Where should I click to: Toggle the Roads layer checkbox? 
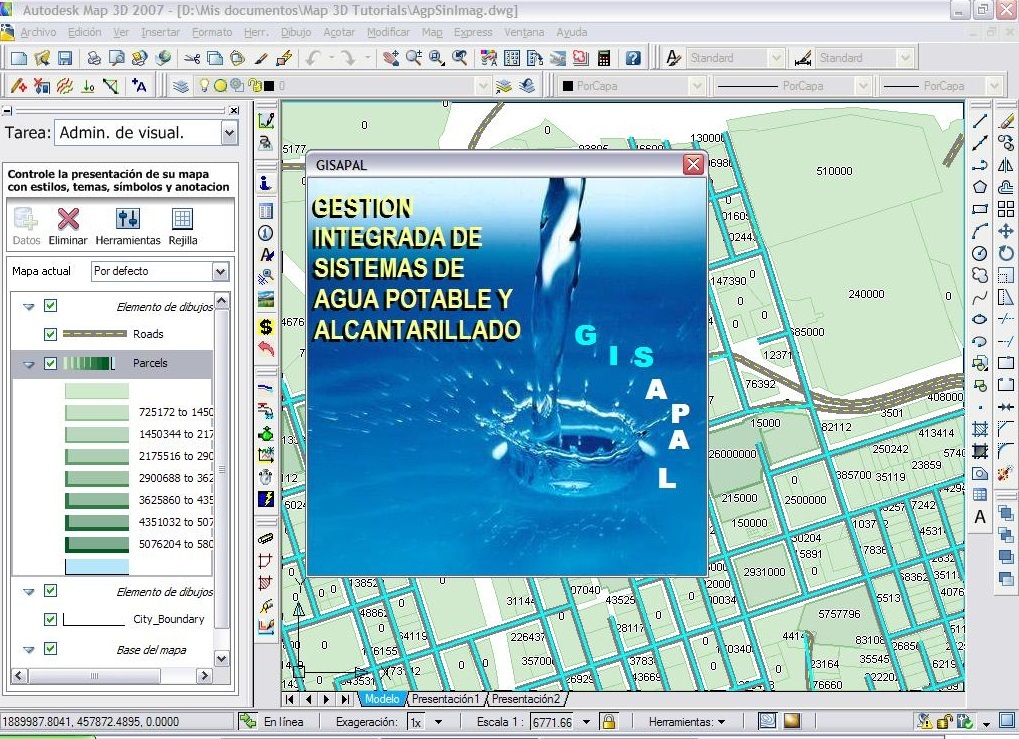[51, 334]
